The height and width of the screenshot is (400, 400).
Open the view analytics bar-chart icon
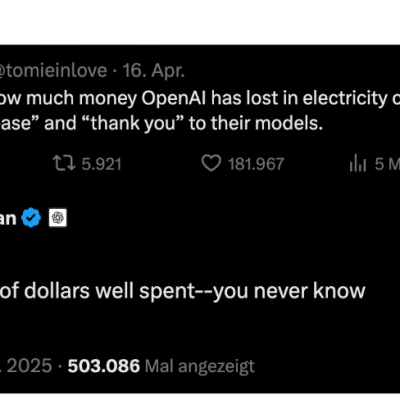[358, 164]
